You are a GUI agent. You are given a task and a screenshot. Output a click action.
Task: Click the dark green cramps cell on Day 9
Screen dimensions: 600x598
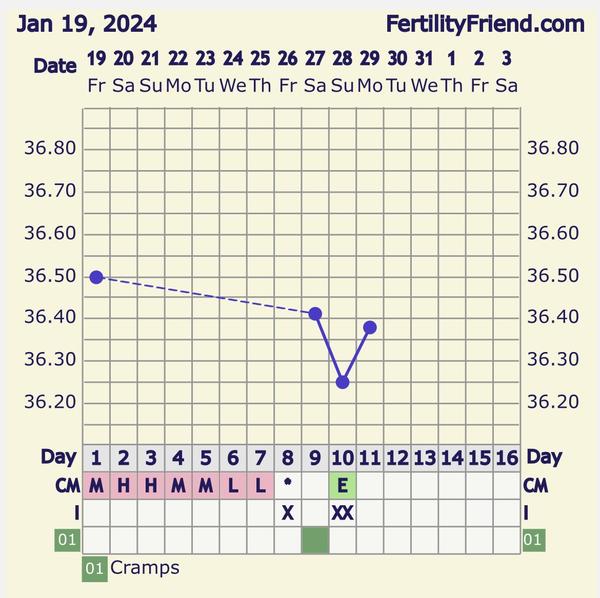click(x=315, y=540)
